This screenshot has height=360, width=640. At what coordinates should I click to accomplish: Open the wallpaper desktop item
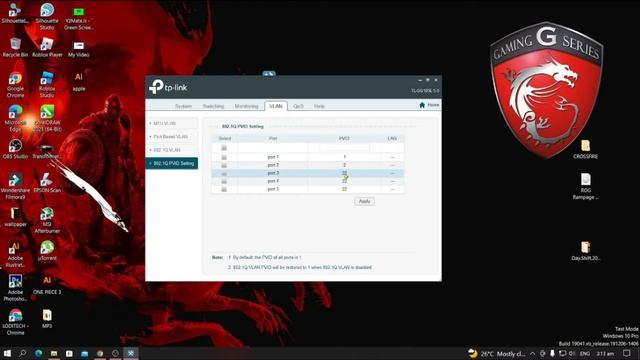point(15,217)
